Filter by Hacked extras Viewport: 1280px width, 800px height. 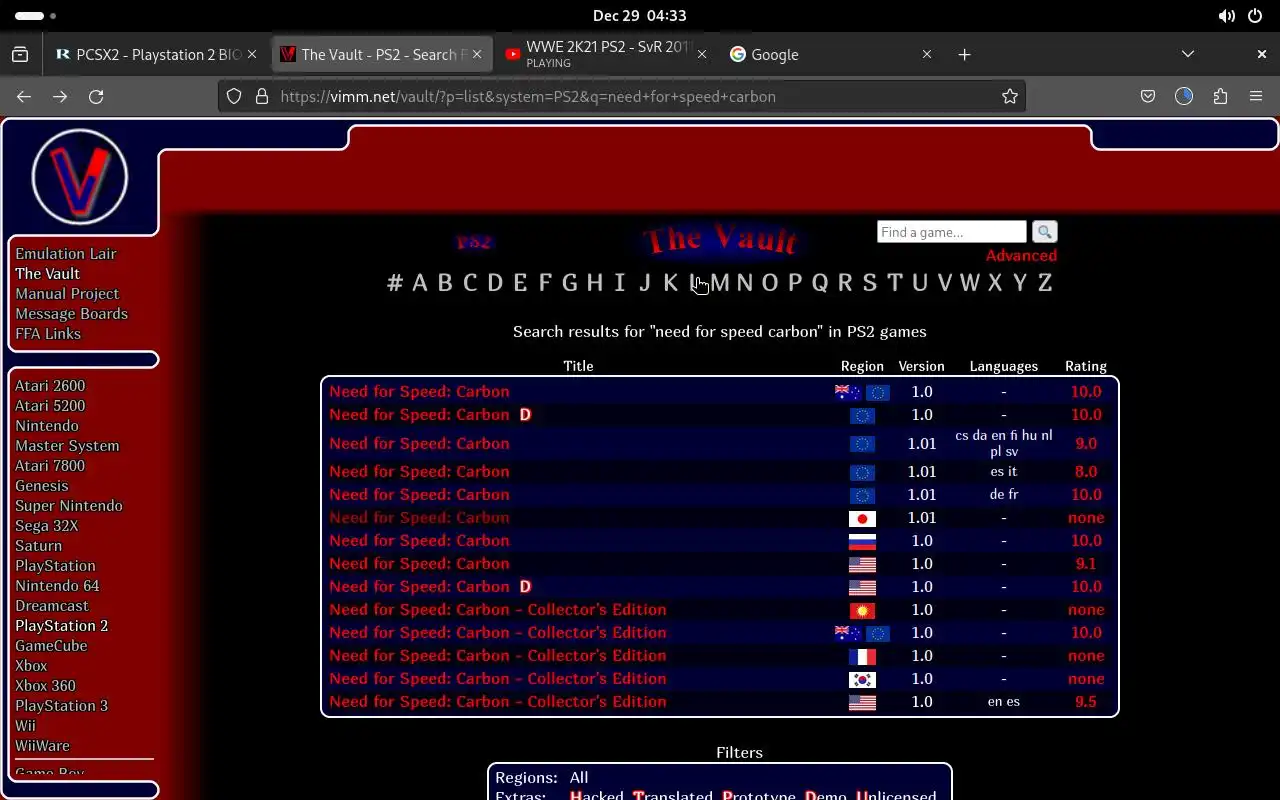click(597, 796)
